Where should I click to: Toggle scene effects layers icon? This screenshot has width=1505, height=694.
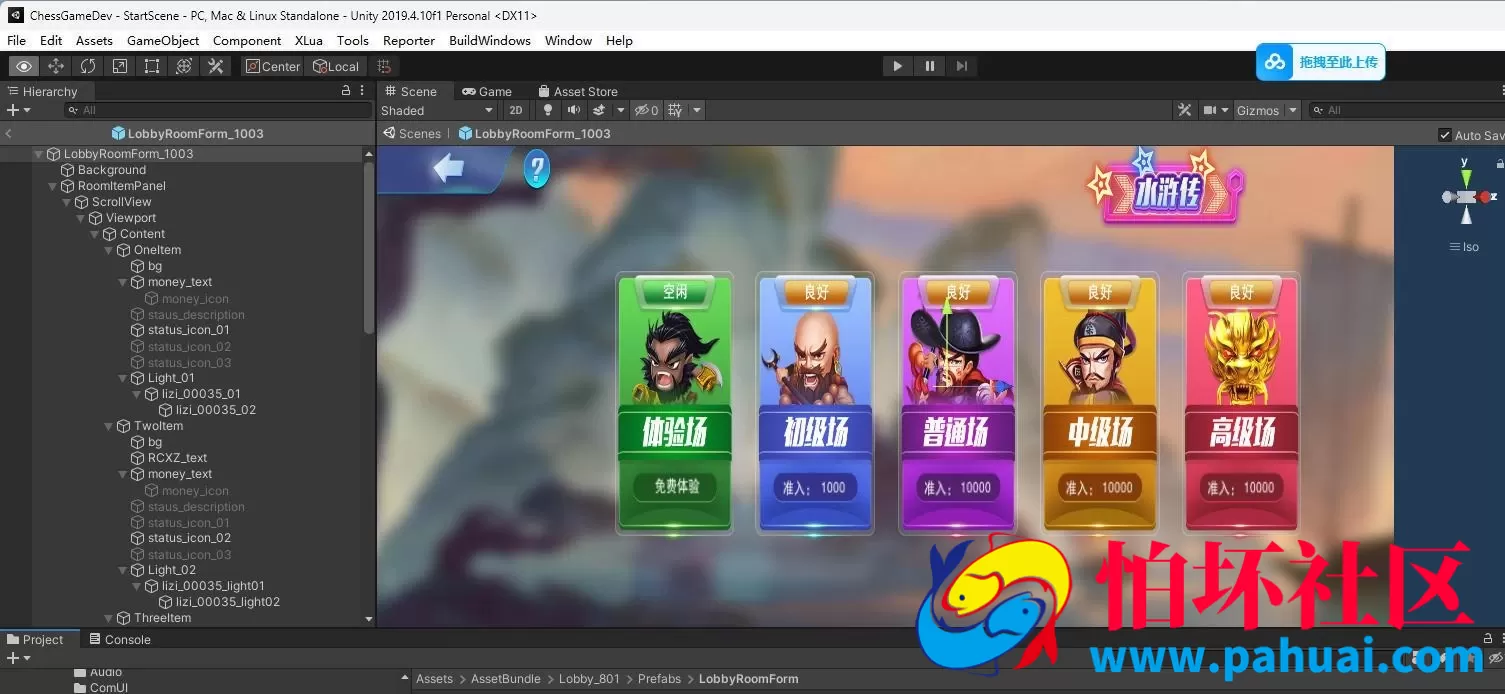(599, 110)
